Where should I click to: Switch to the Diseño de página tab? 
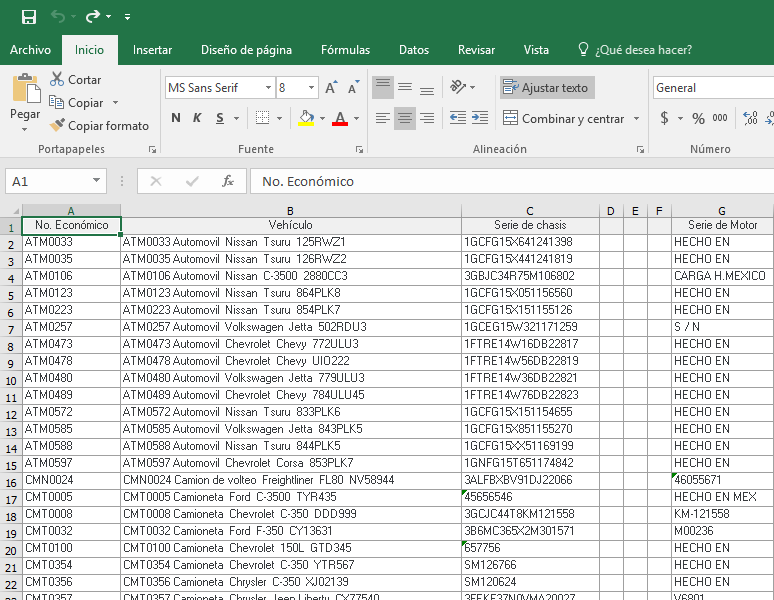246,50
